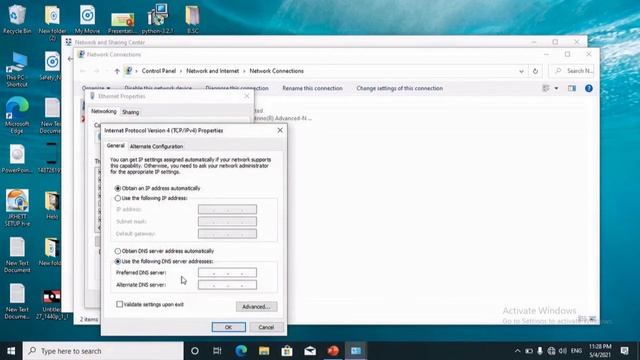
Task: Click the Alternate DNS server field
Action: pyautogui.click(x=227, y=285)
